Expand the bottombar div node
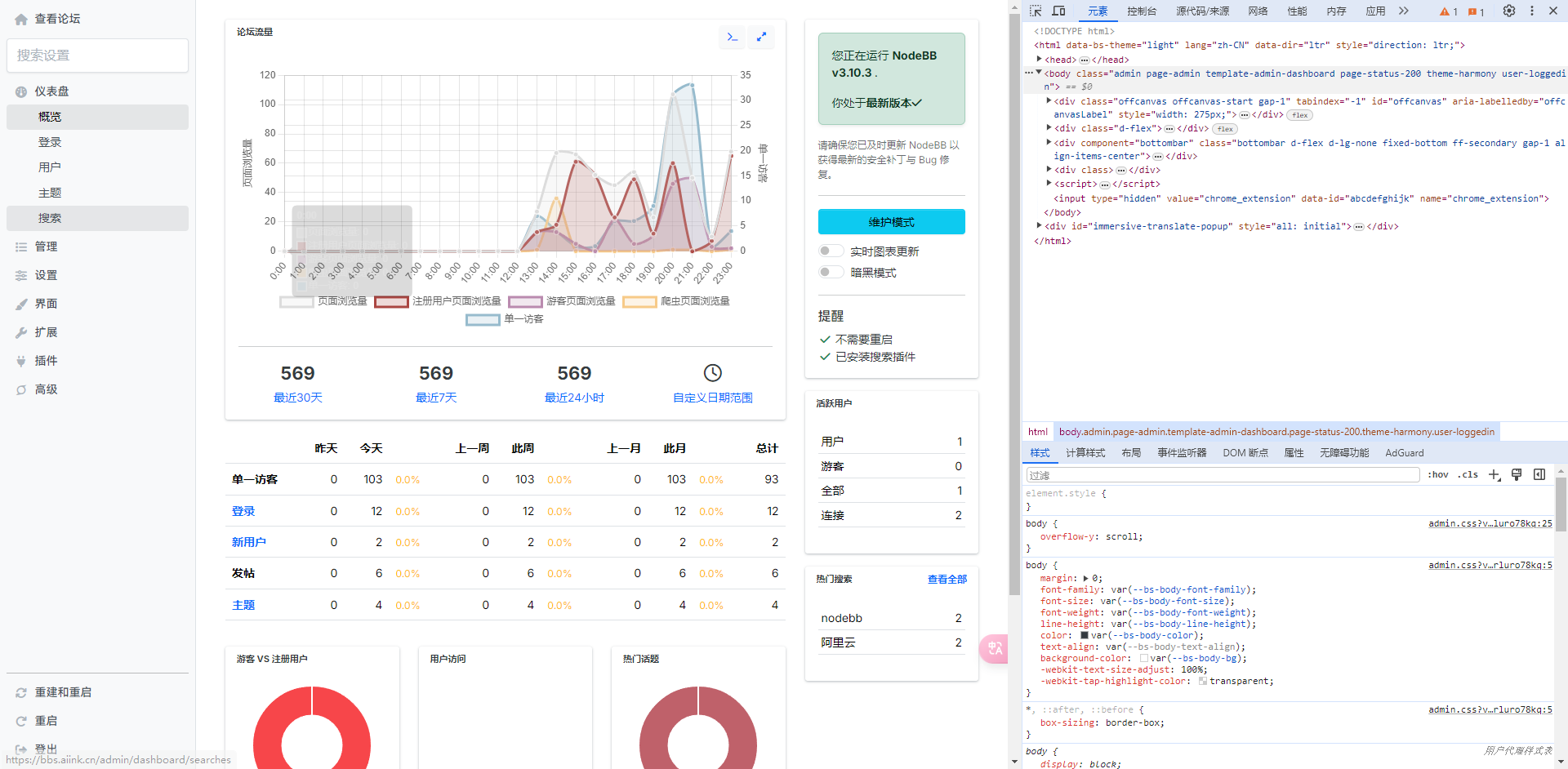 (1049, 142)
